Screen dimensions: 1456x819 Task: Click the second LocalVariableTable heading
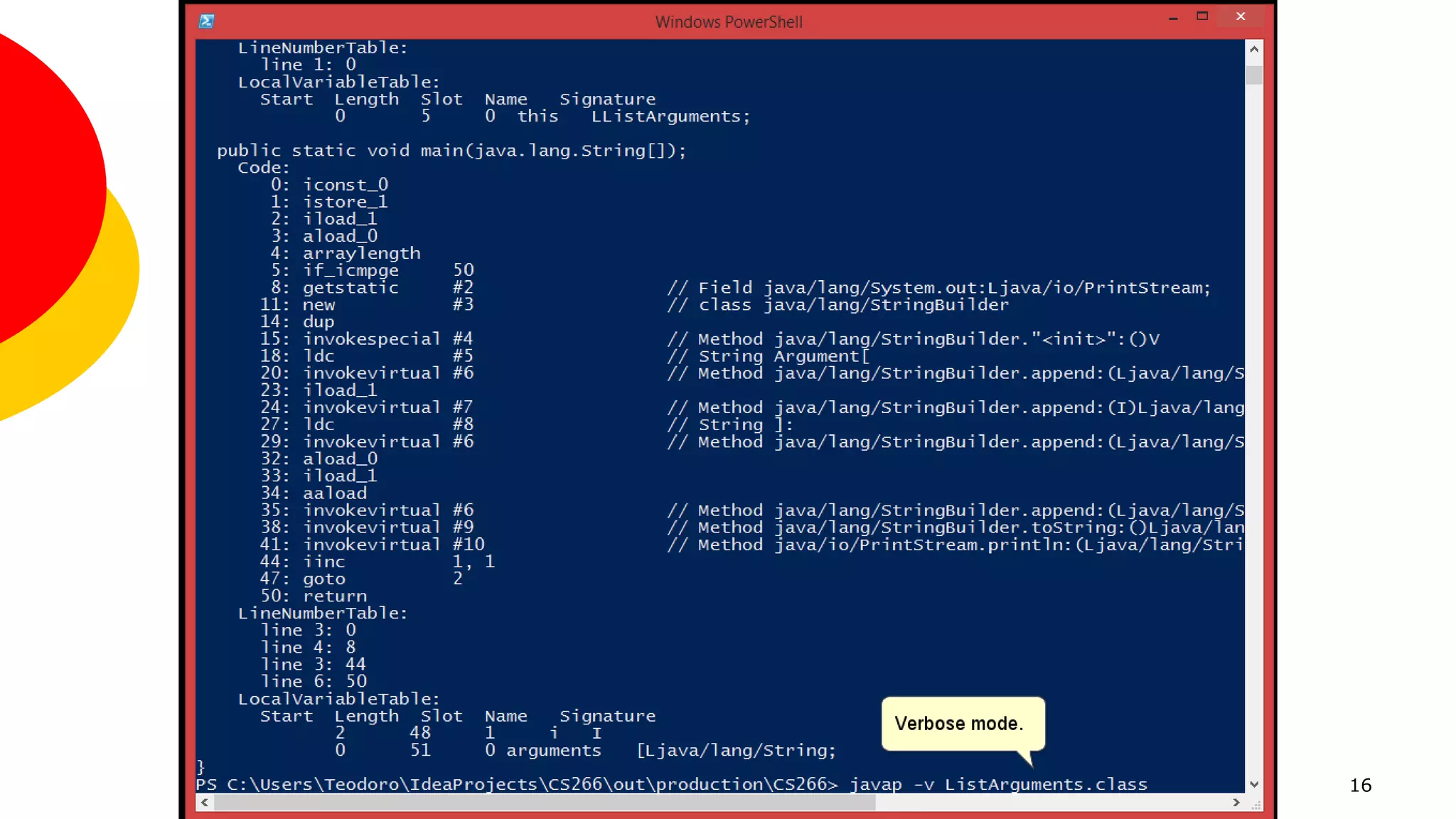(338, 700)
